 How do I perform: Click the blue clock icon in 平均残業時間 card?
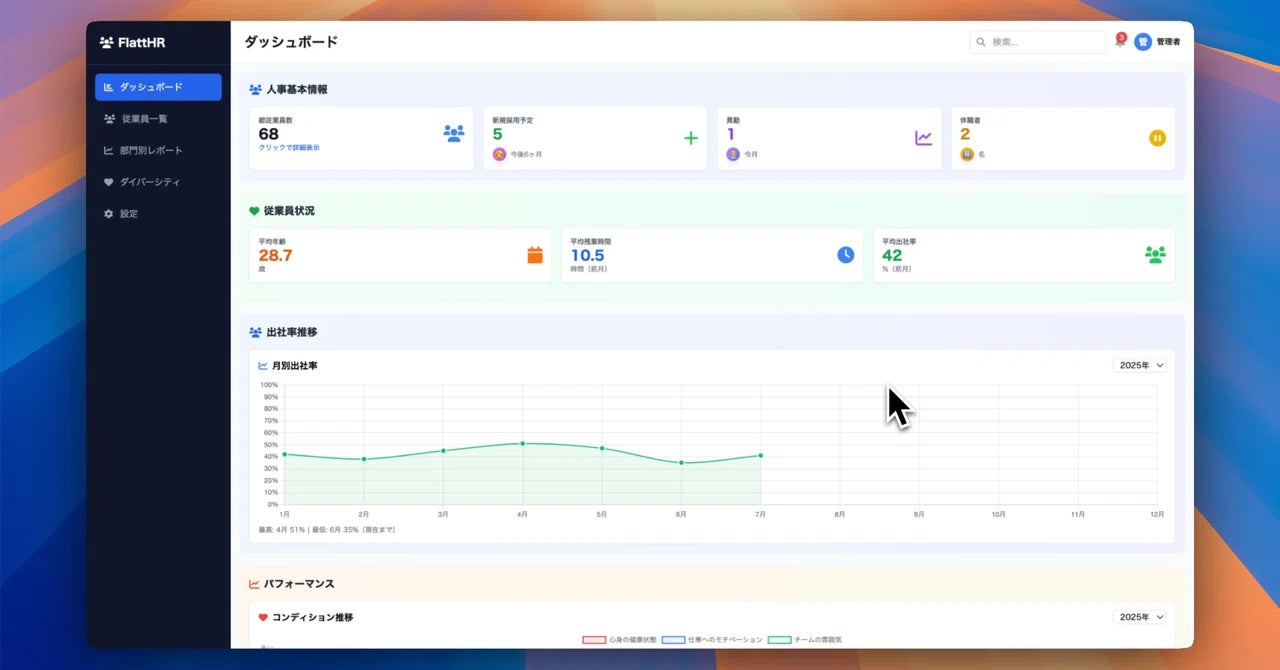coord(846,255)
